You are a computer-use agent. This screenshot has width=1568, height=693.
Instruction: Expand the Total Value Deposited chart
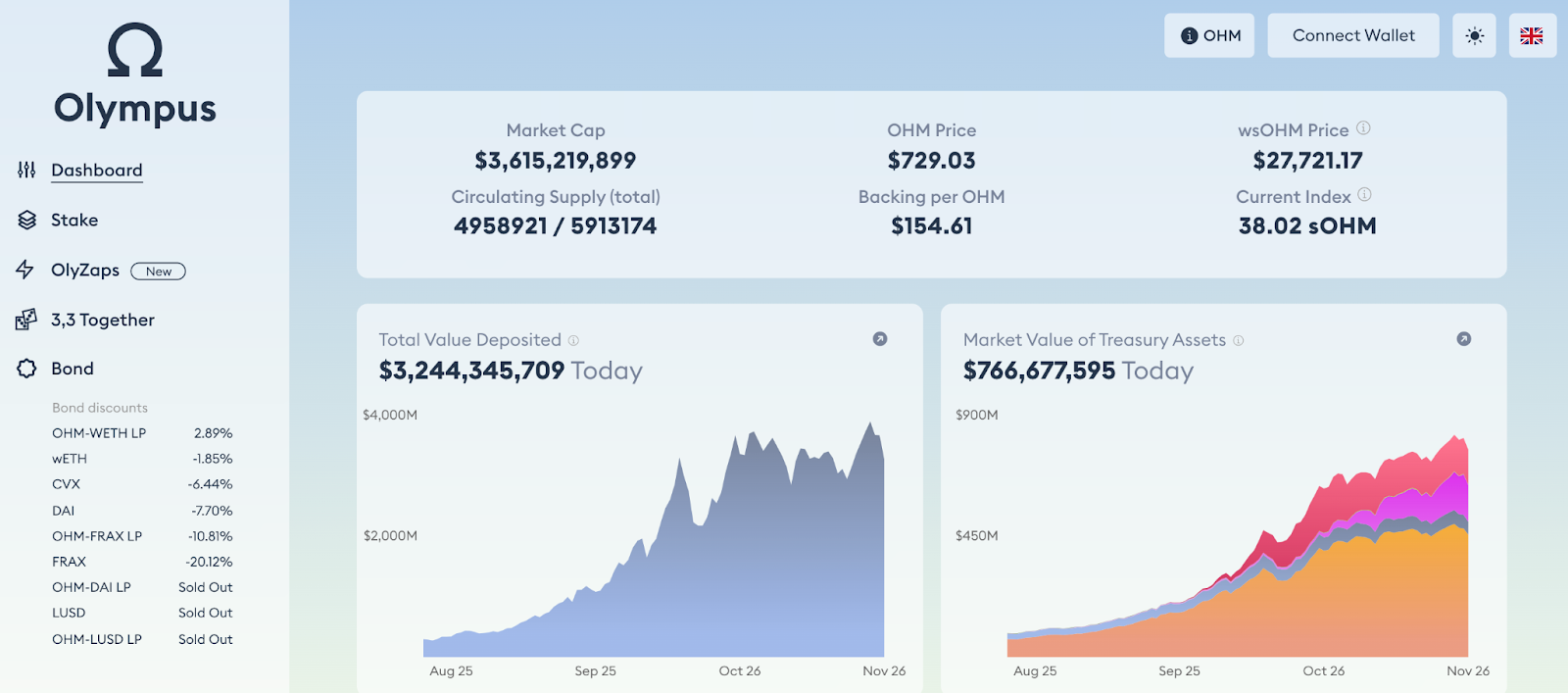coord(880,338)
